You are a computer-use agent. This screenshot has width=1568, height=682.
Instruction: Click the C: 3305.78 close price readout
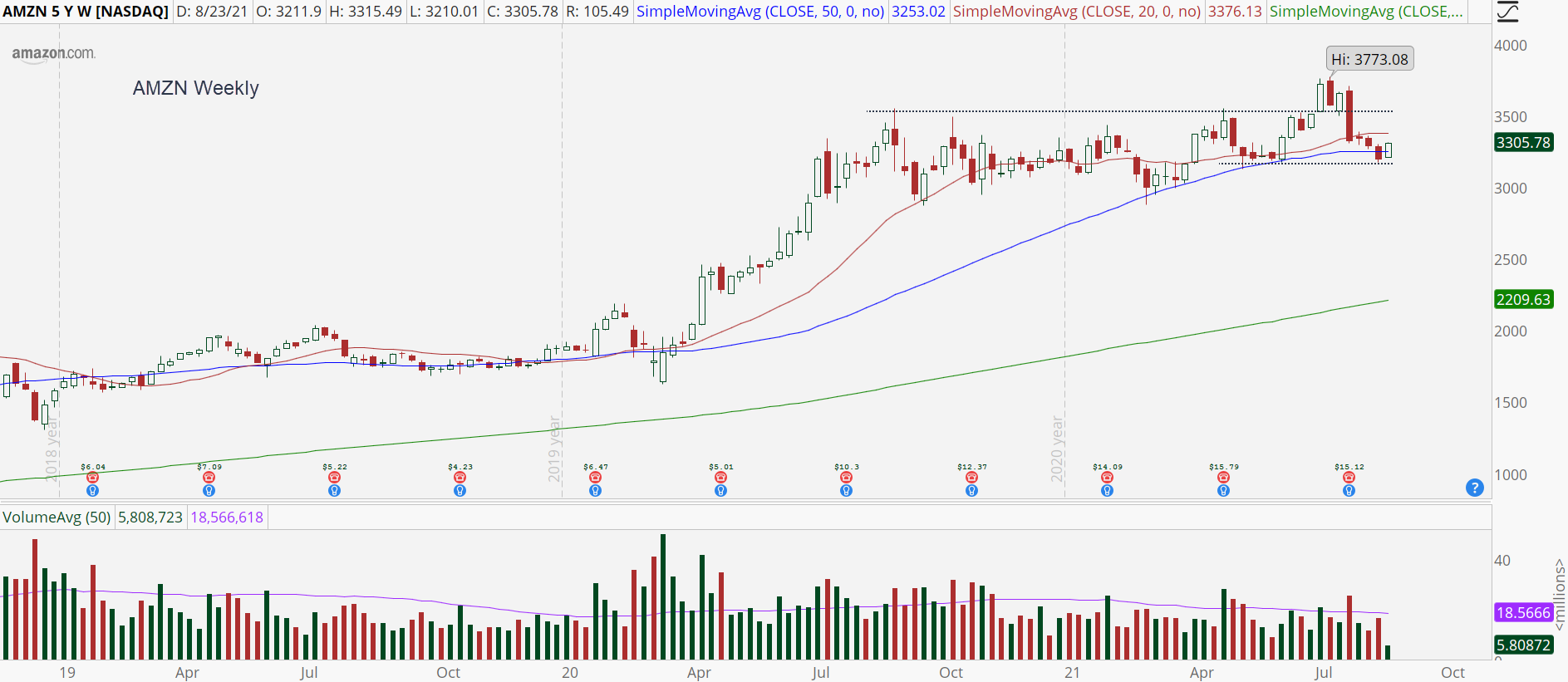523,12
